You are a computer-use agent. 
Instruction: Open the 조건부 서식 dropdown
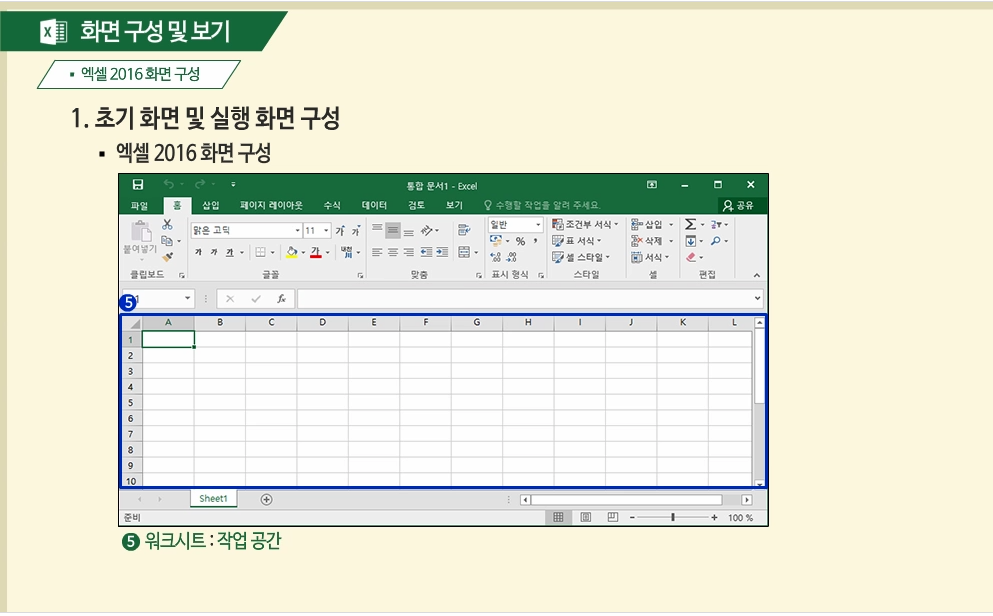585,224
